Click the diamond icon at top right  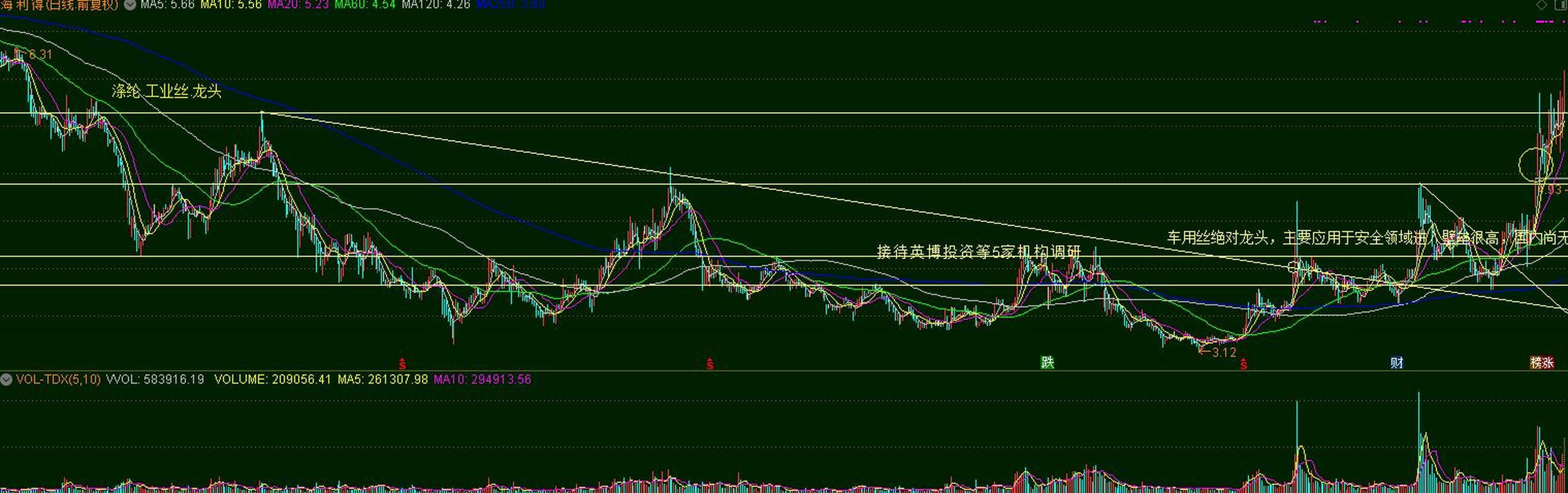(1541, 5)
